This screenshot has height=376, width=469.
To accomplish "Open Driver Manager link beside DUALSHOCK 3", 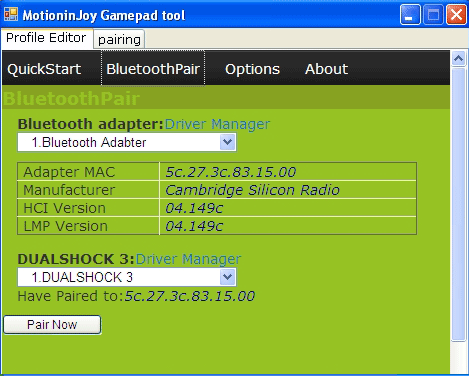I will (x=188, y=259).
